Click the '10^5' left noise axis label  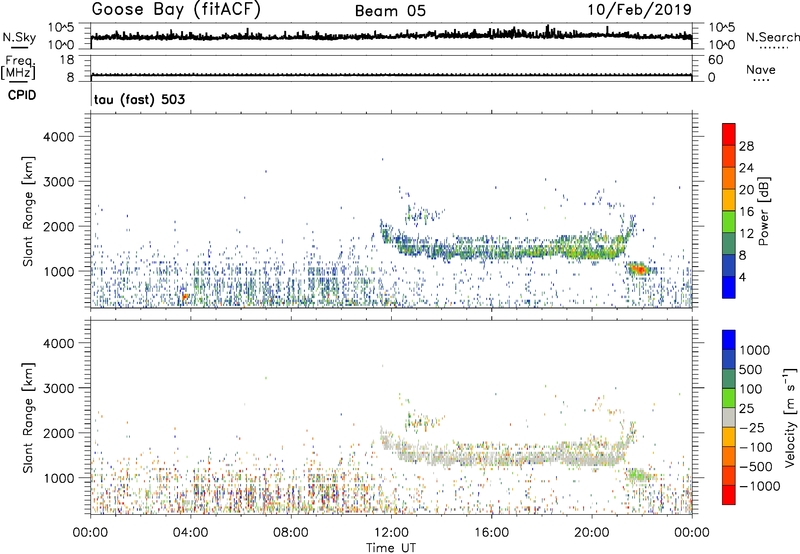(x=61, y=27)
